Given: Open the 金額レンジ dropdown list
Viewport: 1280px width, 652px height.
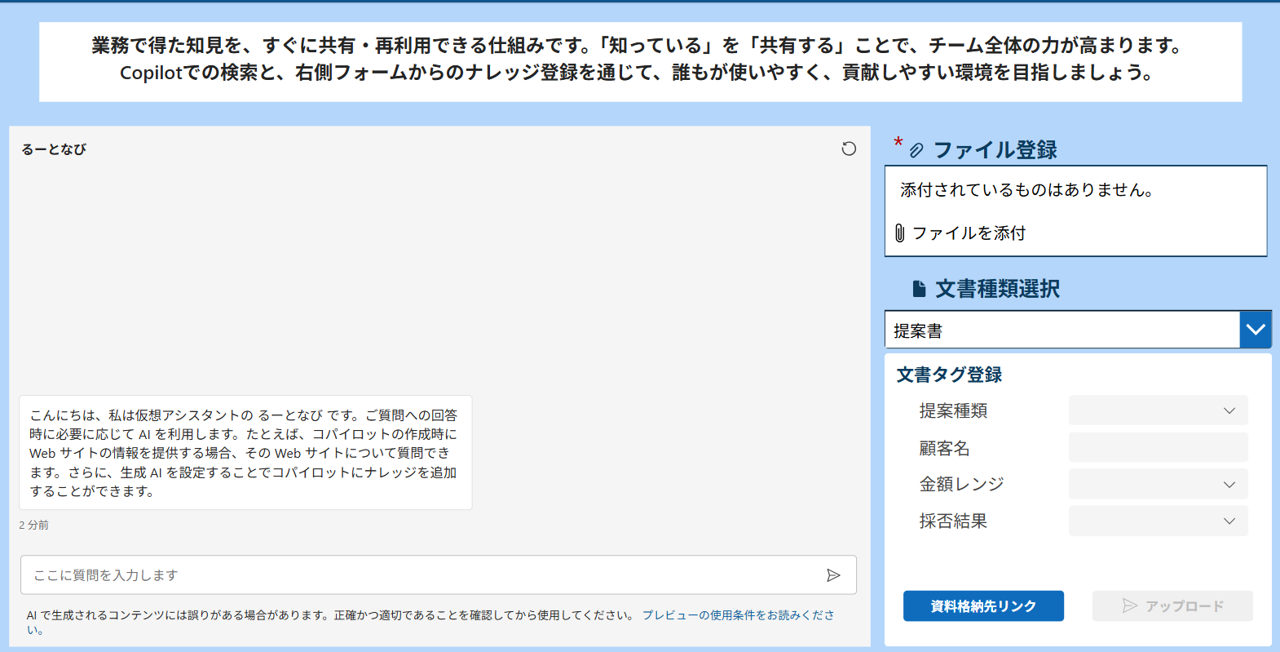Looking at the screenshot, I should pos(1158,484).
